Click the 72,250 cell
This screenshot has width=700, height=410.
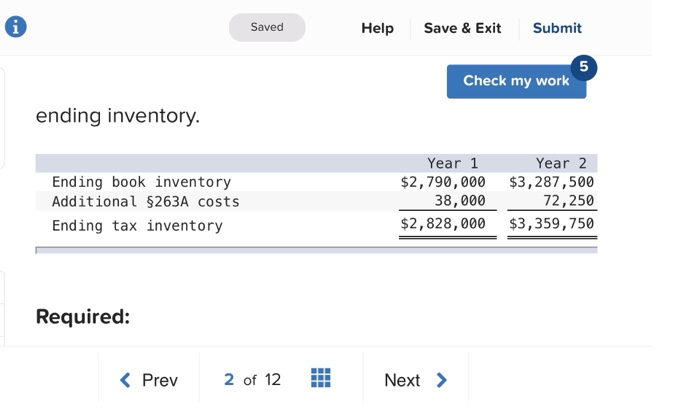pos(568,201)
